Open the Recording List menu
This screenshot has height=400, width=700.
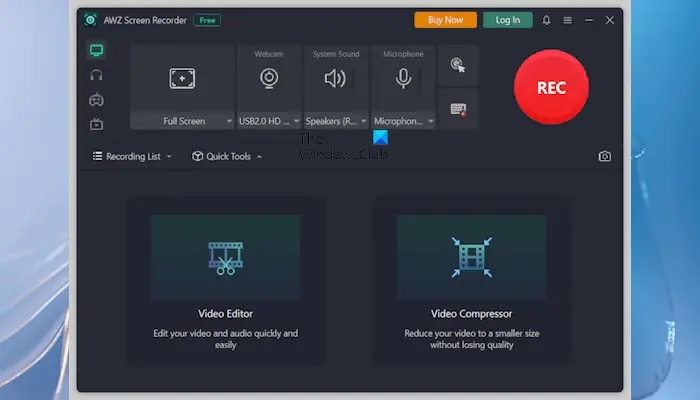coord(132,156)
